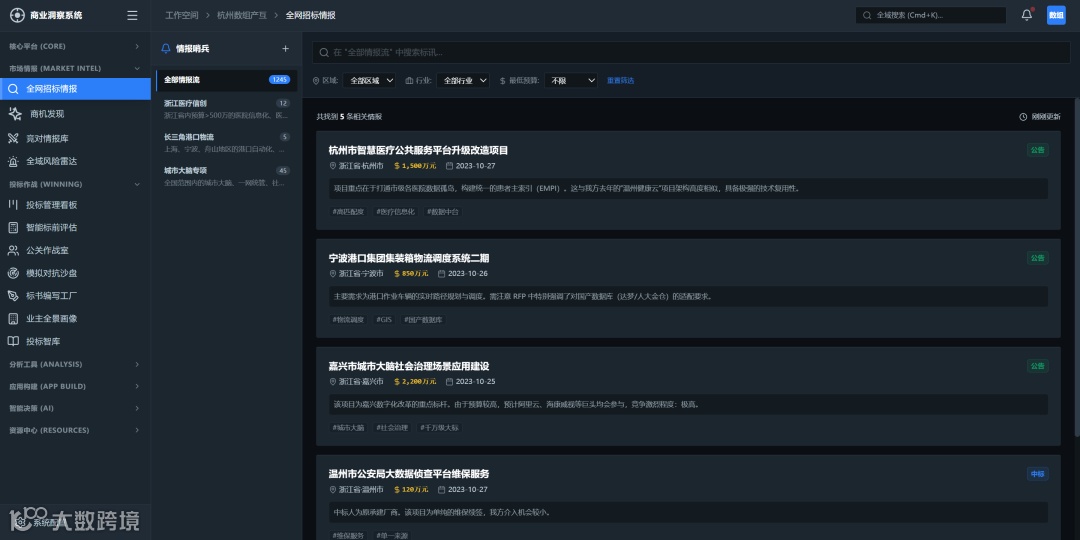
Task: Click the magnifier icon in global search
Action: pos(867,15)
